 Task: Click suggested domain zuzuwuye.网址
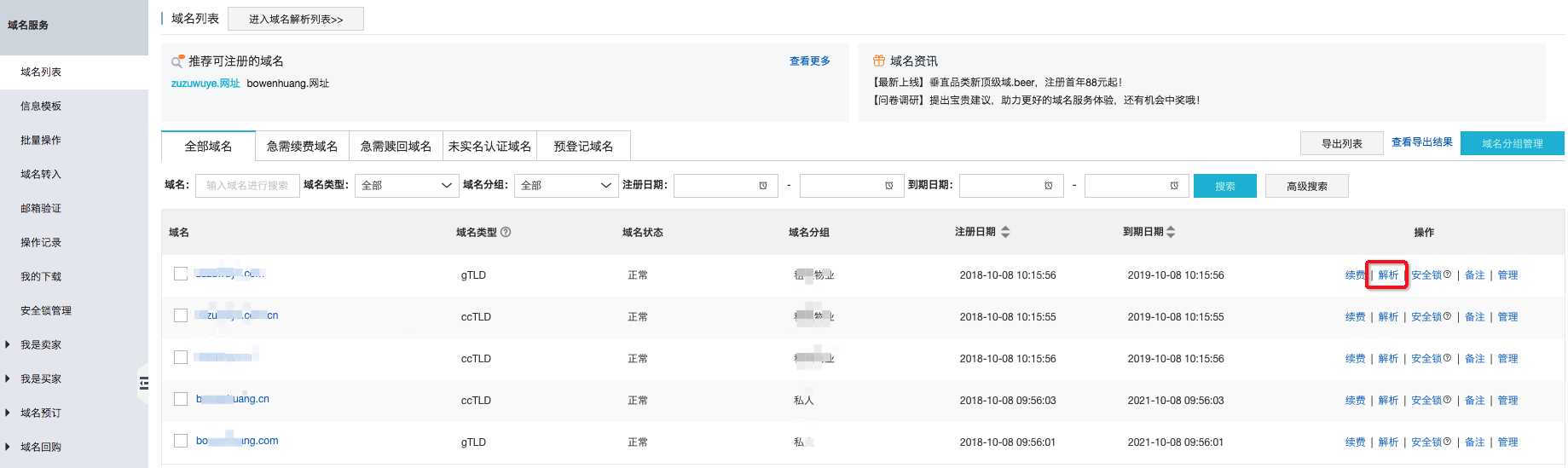(205, 84)
